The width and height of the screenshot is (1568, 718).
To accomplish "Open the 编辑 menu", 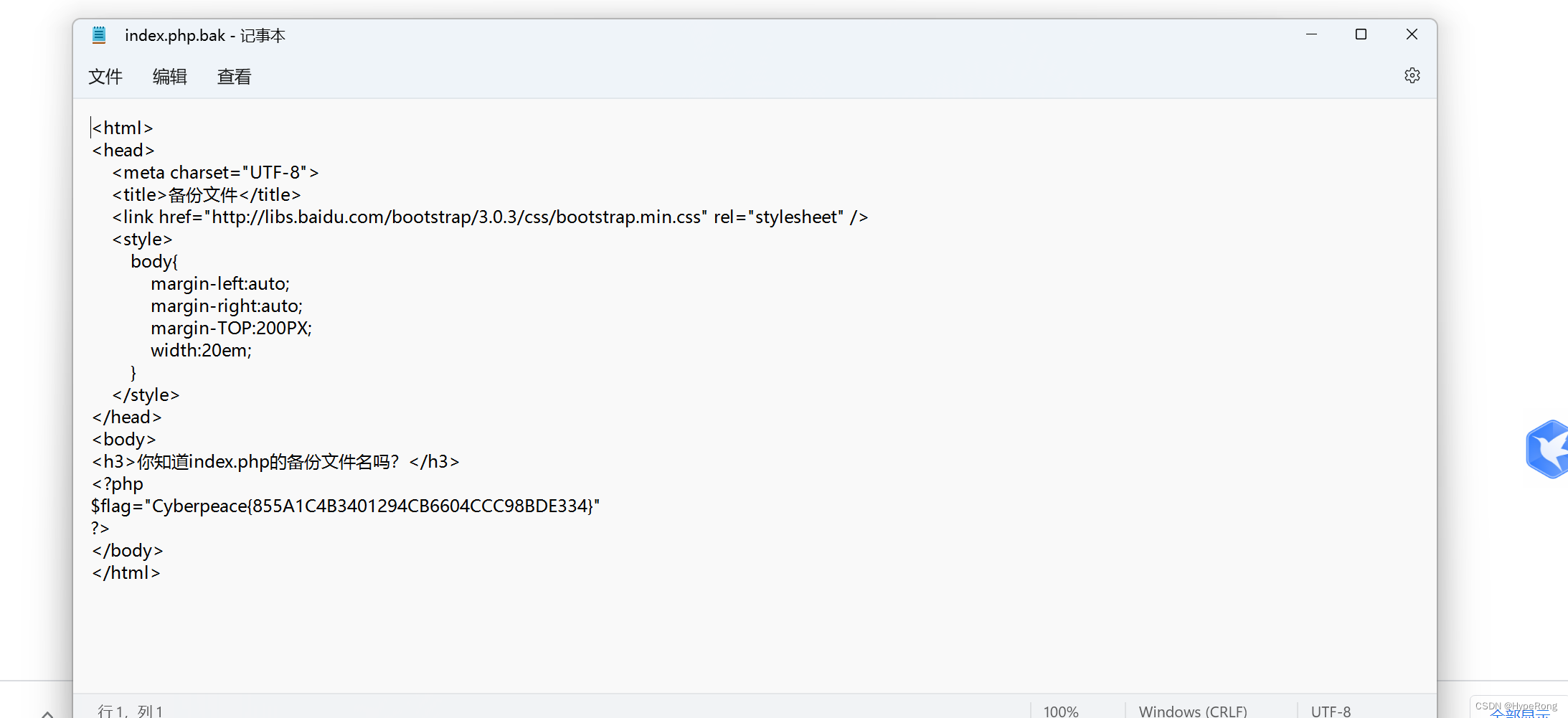I will [x=170, y=77].
